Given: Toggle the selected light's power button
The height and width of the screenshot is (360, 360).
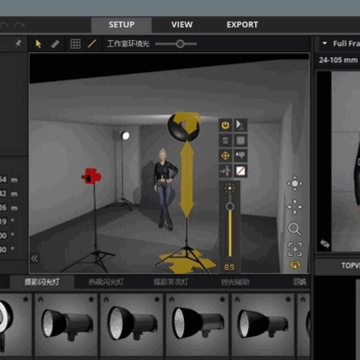Looking at the screenshot, I should pyautogui.click(x=226, y=125).
